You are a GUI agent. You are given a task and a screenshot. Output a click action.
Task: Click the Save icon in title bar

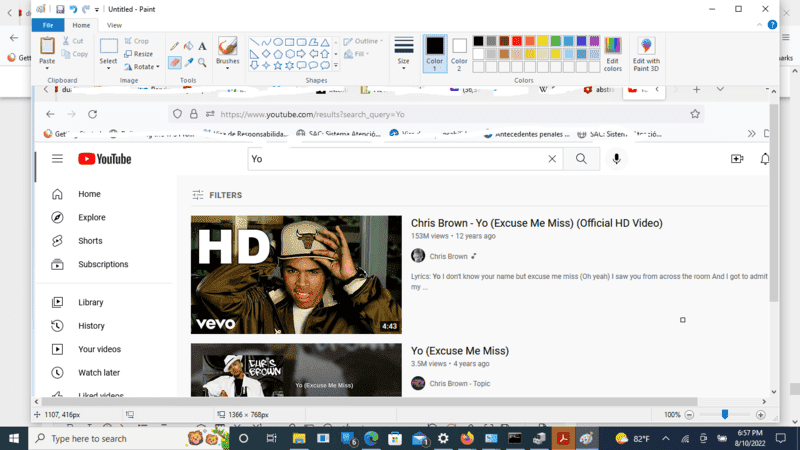[x=60, y=9]
